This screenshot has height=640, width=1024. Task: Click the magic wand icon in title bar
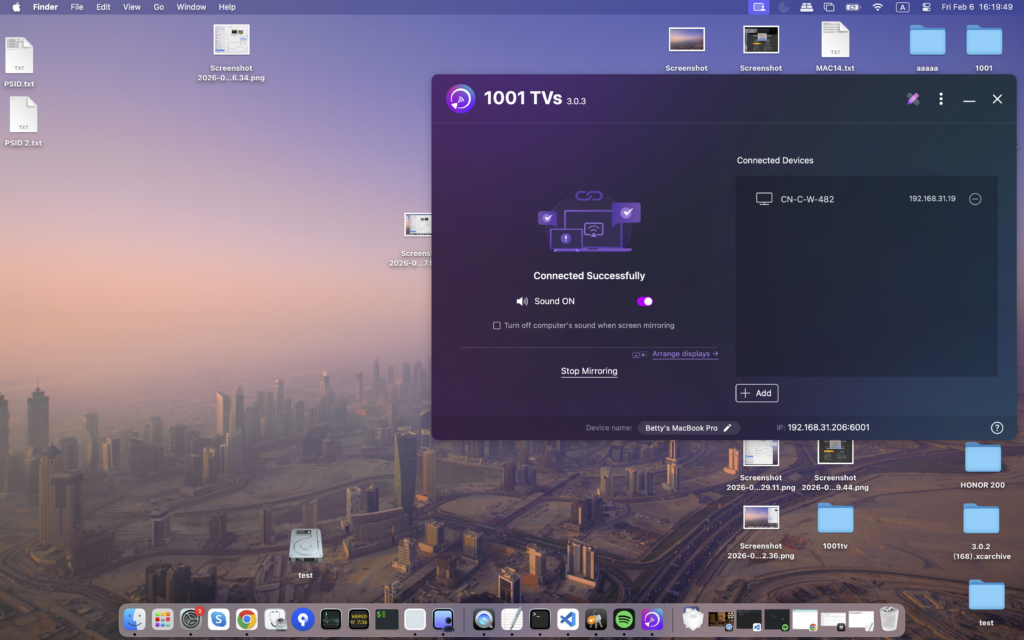(912, 99)
